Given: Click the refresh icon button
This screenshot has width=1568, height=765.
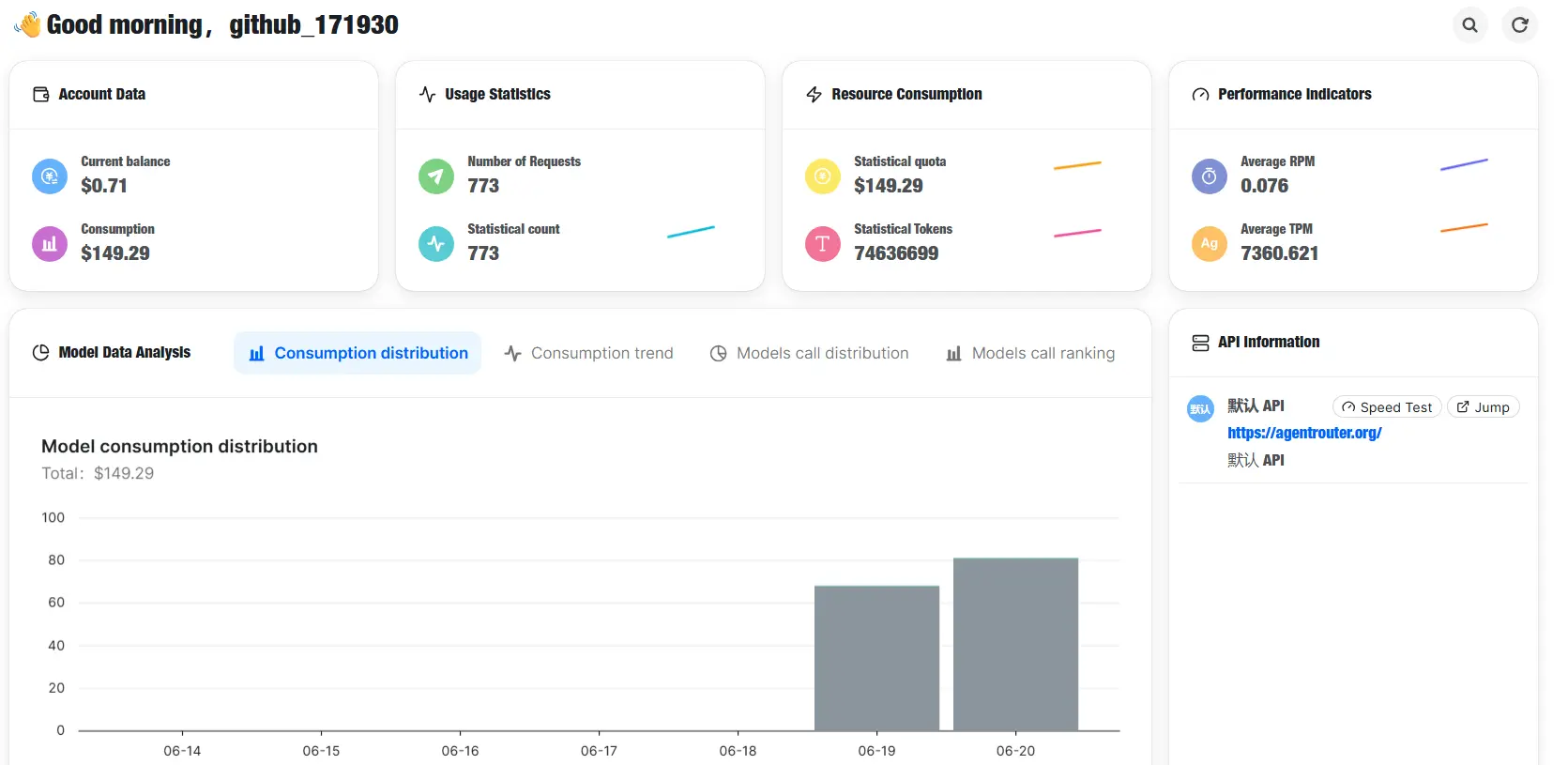Looking at the screenshot, I should 1519,25.
